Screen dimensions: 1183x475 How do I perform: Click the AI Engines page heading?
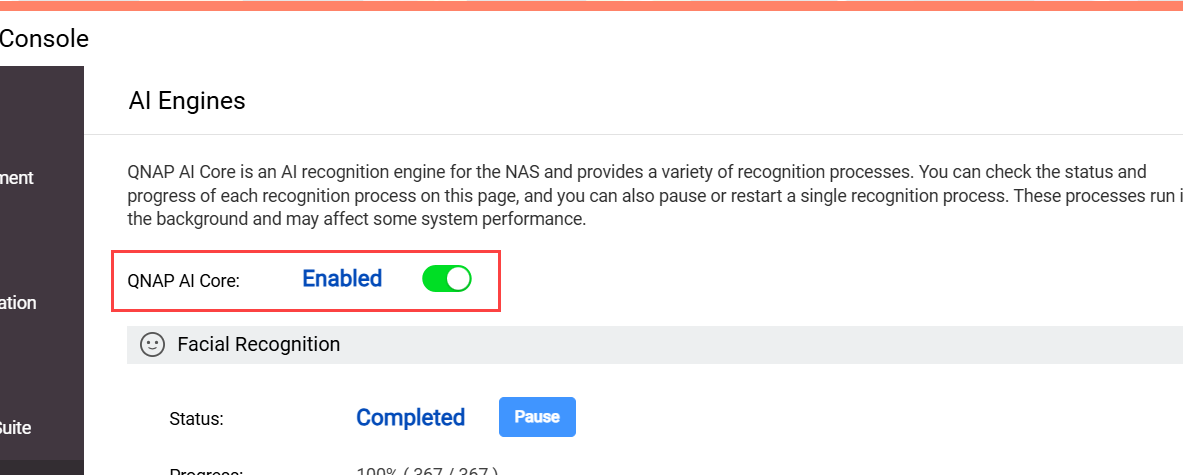pyautogui.click(x=187, y=101)
